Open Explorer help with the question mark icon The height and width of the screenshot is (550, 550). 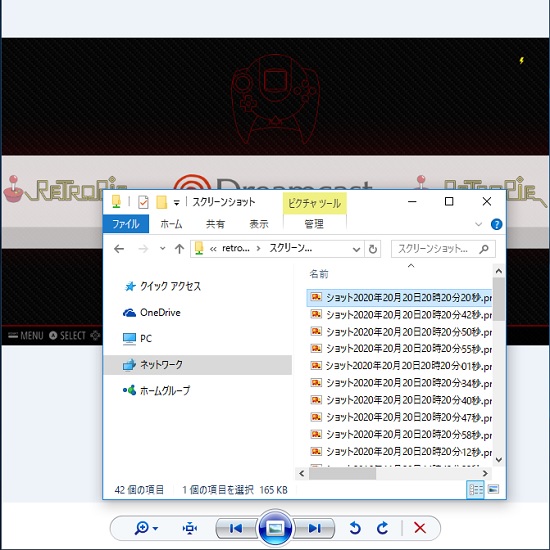tap(496, 224)
